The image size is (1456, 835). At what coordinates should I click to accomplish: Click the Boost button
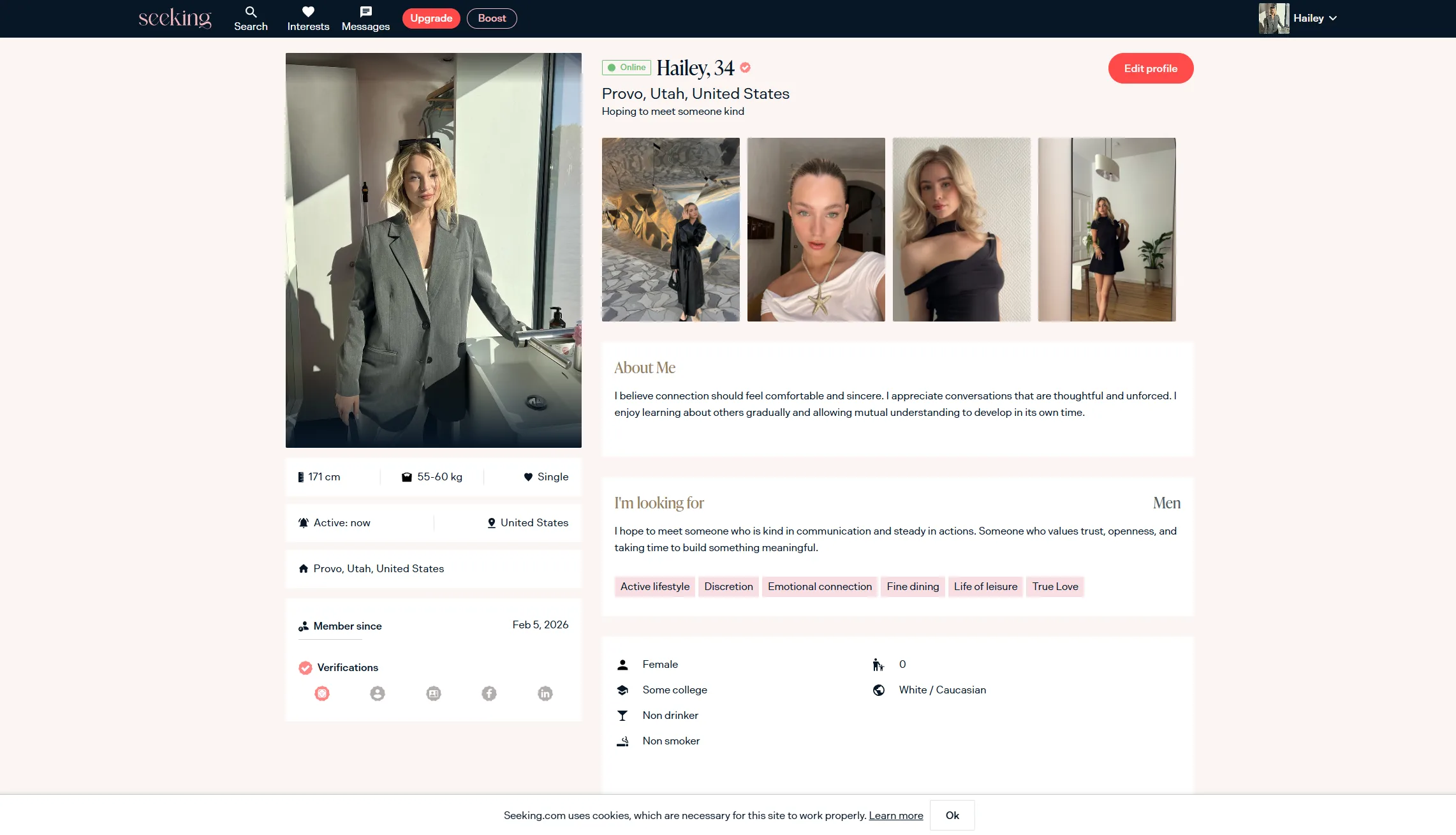(492, 18)
